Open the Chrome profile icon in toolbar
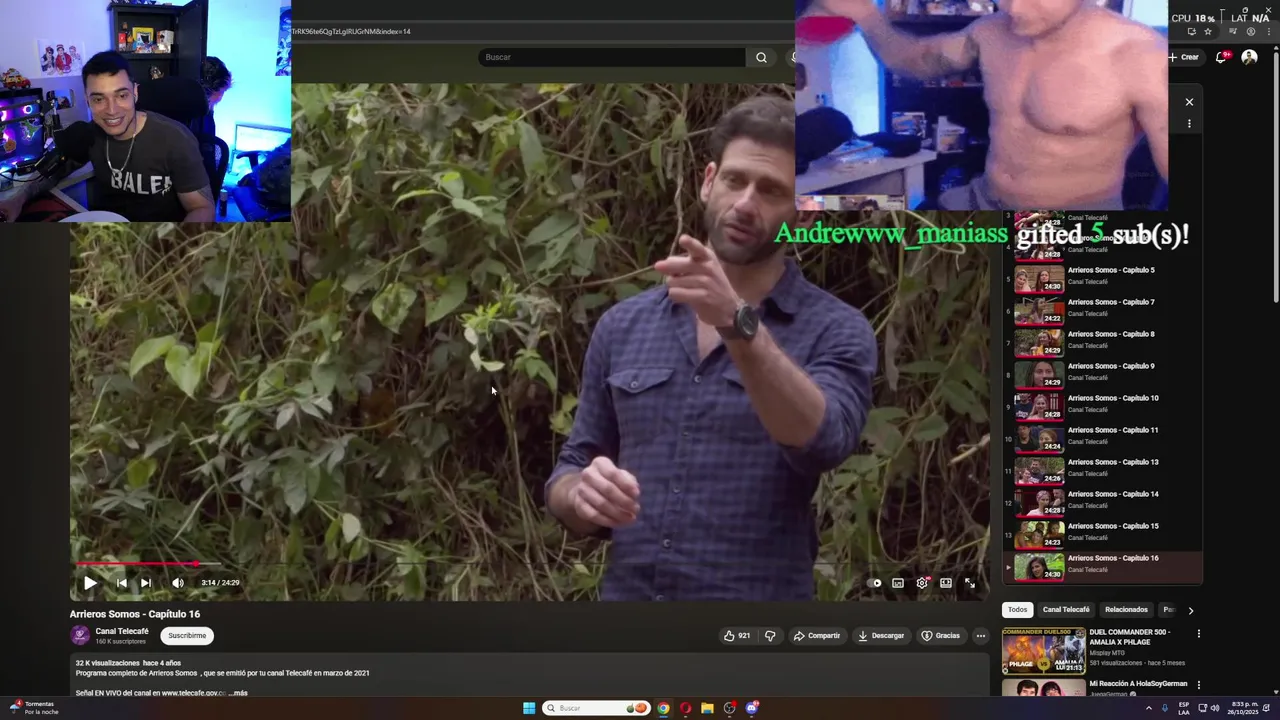This screenshot has height=720, width=1280. 1250,32
